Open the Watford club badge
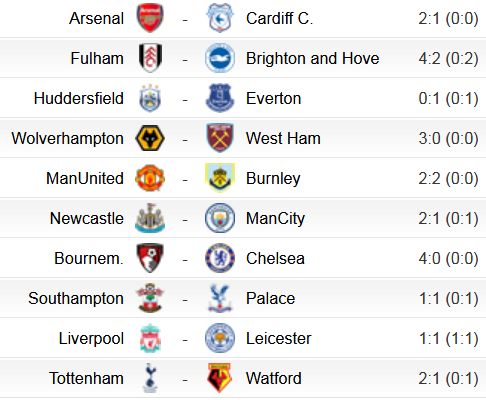Viewport: 486px width, 400px height. pyautogui.click(x=220, y=378)
